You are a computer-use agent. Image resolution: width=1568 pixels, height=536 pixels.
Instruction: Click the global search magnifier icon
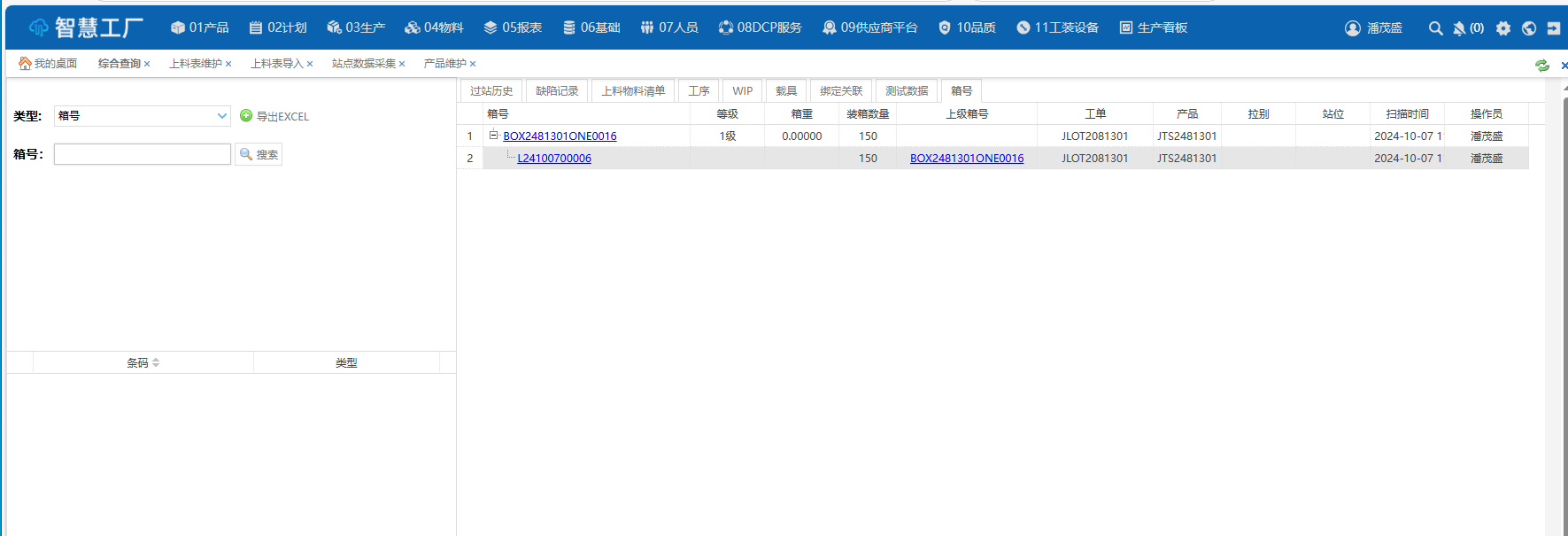pos(1435,28)
